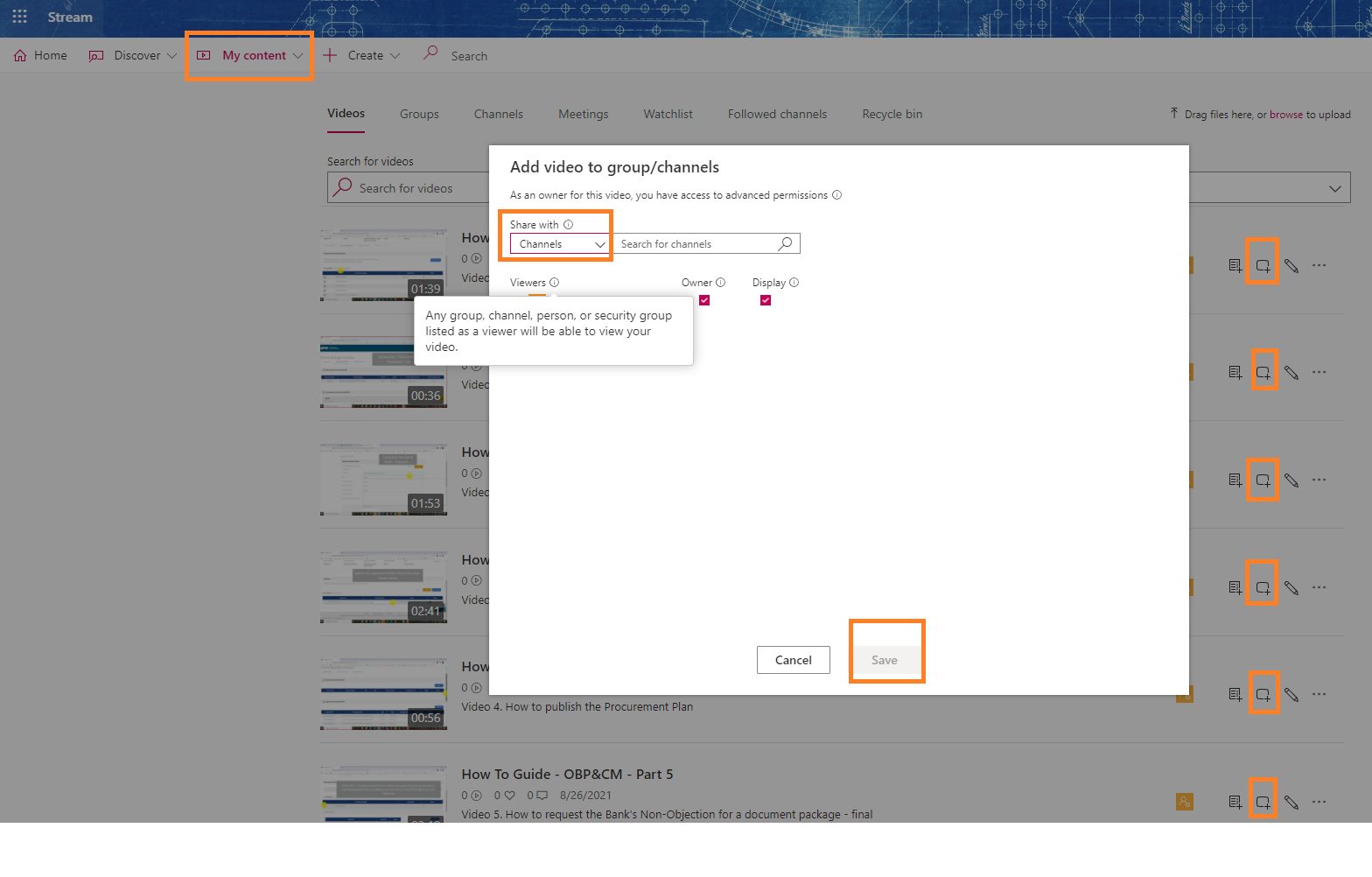
Task: Uncheck the Owner checkbox
Action: click(x=704, y=300)
